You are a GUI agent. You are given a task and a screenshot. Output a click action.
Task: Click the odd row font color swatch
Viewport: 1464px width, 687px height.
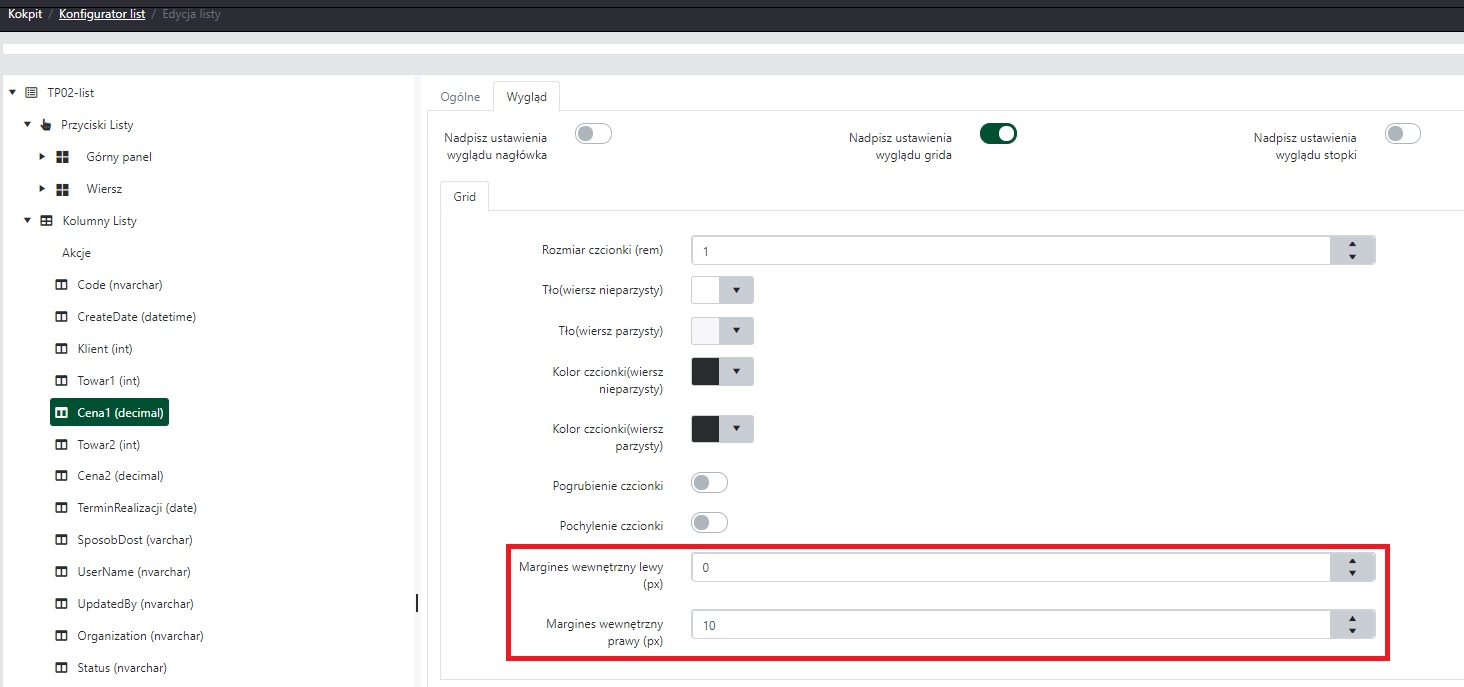click(x=706, y=372)
